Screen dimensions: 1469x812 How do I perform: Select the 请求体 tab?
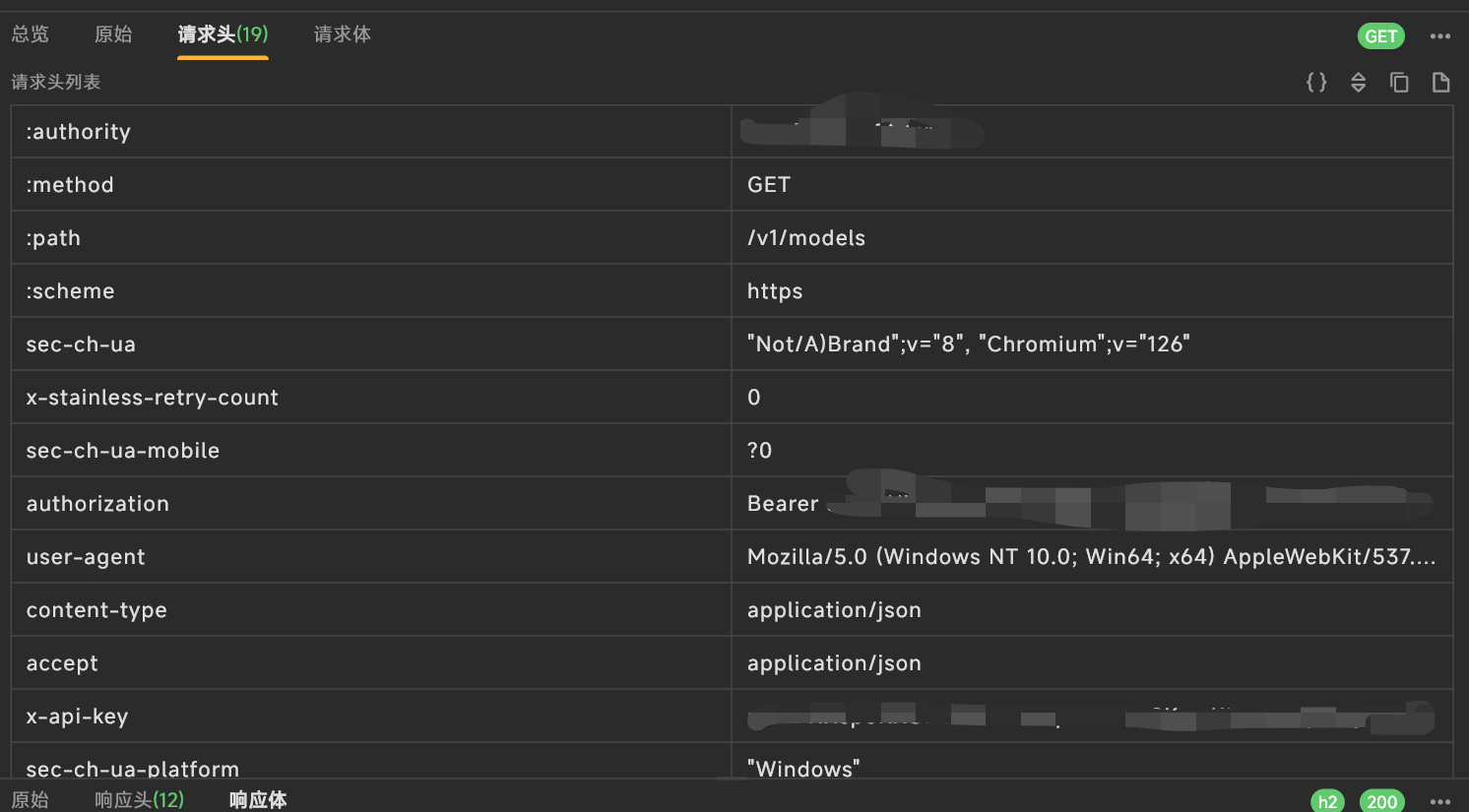pos(343,34)
